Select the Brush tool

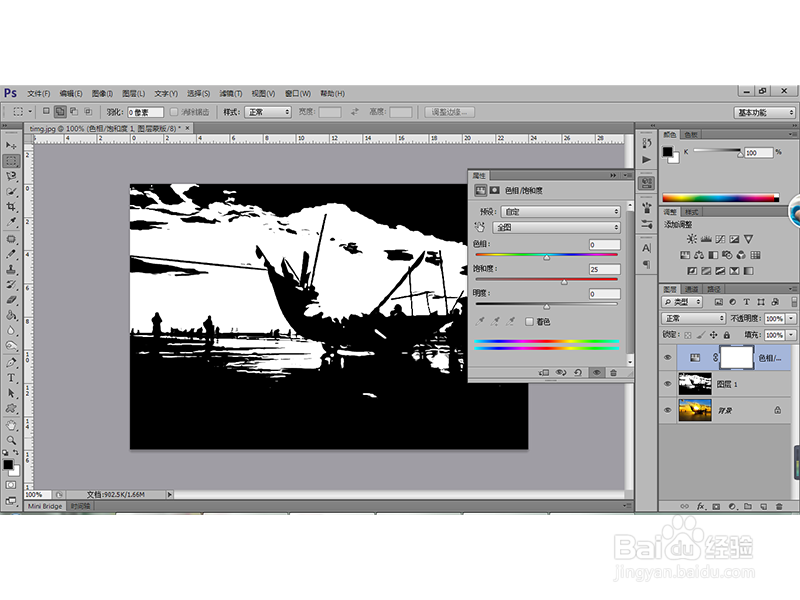pyautogui.click(x=11, y=254)
